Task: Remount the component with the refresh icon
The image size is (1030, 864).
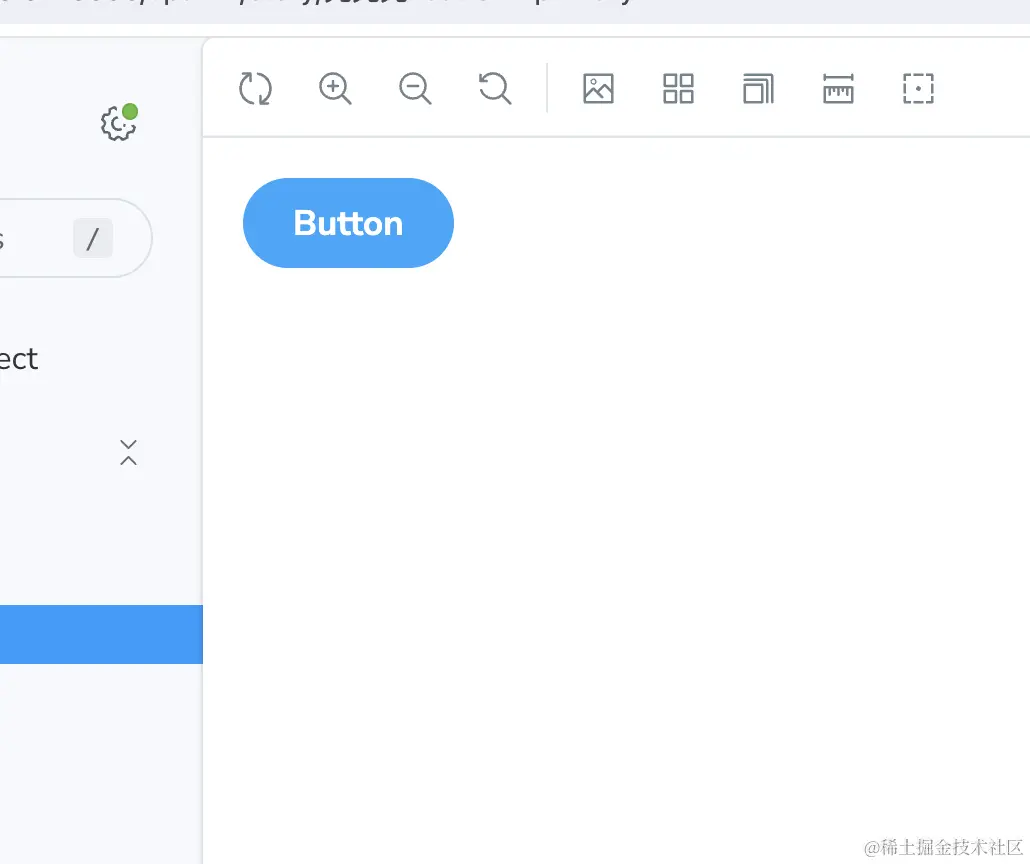Action: tap(255, 89)
